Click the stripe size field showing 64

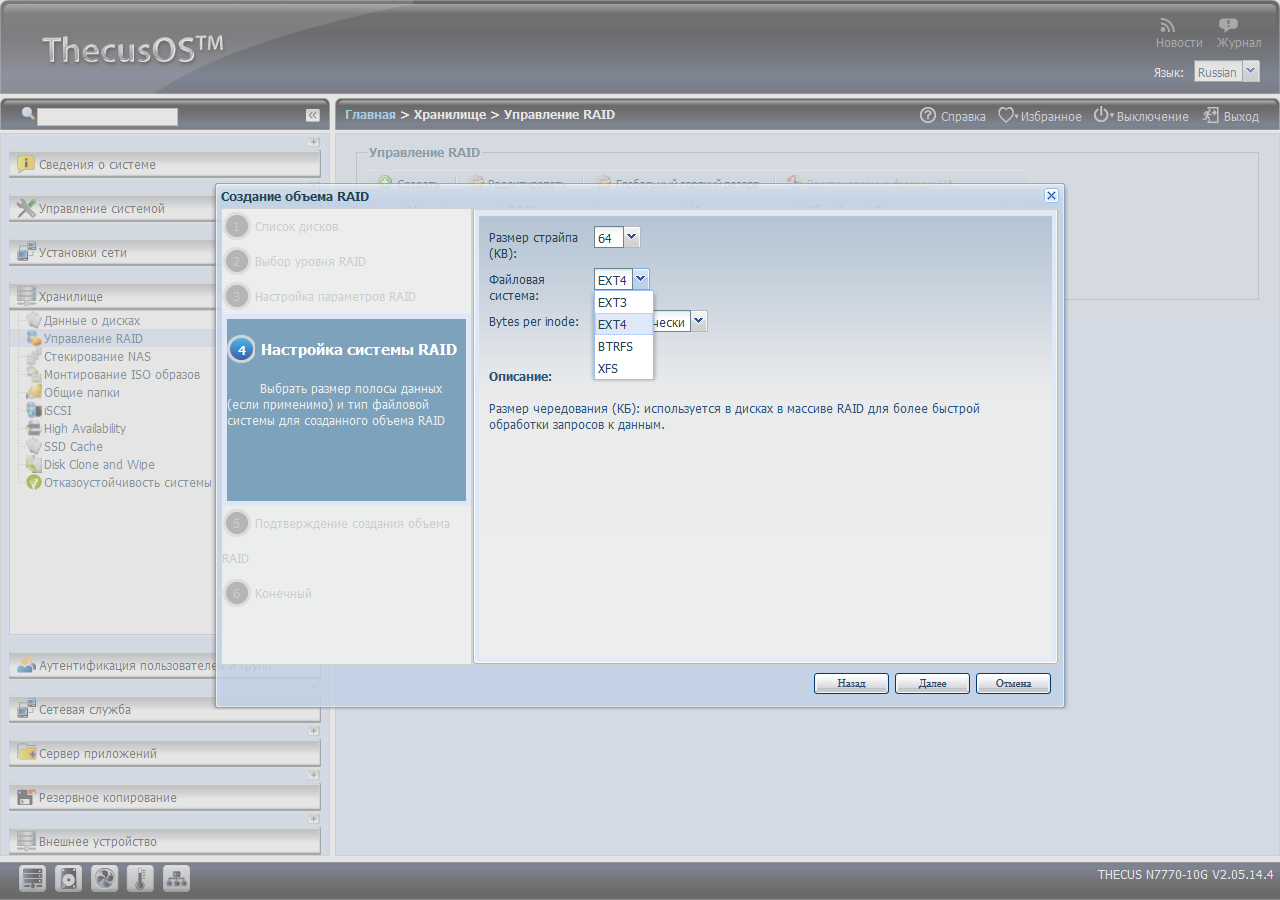coord(609,237)
